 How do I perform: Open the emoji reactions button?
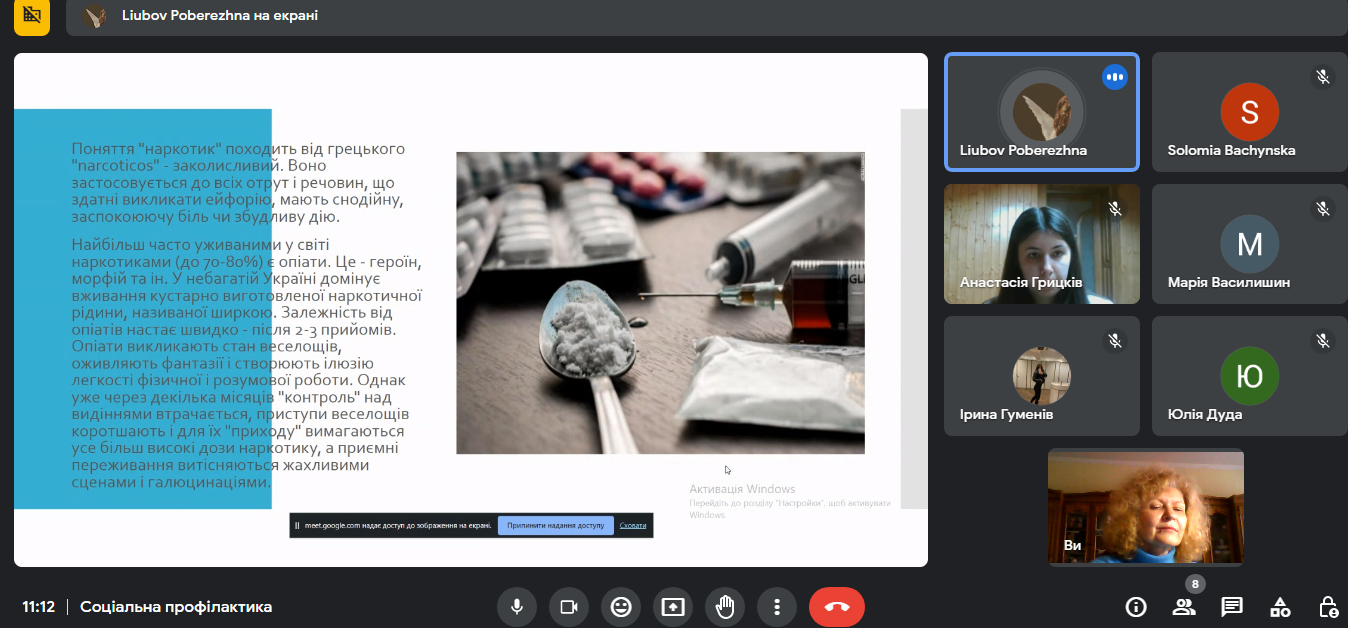point(621,607)
